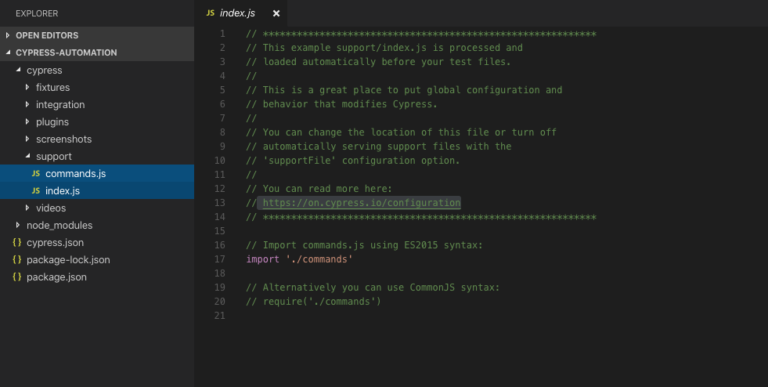Click the JS icon beside index.js in explorer
The image size is (768, 387).
pyautogui.click(x=36, y=191)
